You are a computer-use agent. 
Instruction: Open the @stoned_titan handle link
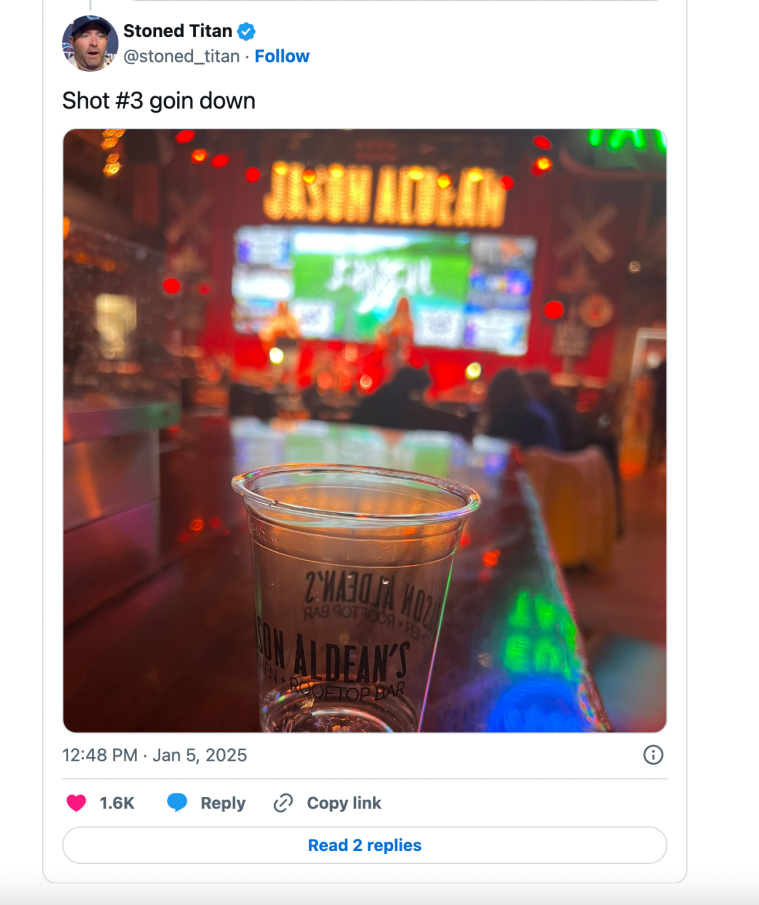click(x=181, y=56)
